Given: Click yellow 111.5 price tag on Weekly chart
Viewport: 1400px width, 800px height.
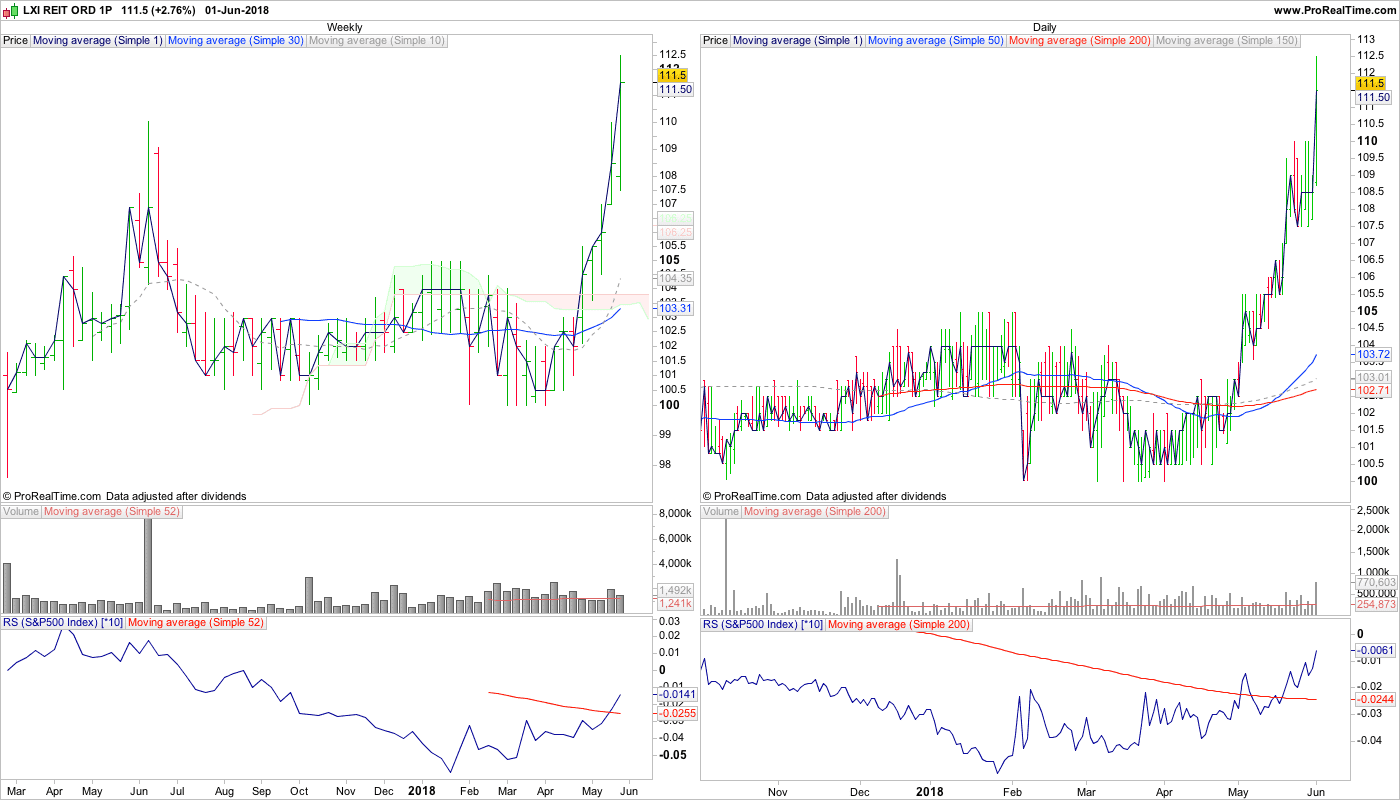Looking at the screenshot, I should 673,75.
